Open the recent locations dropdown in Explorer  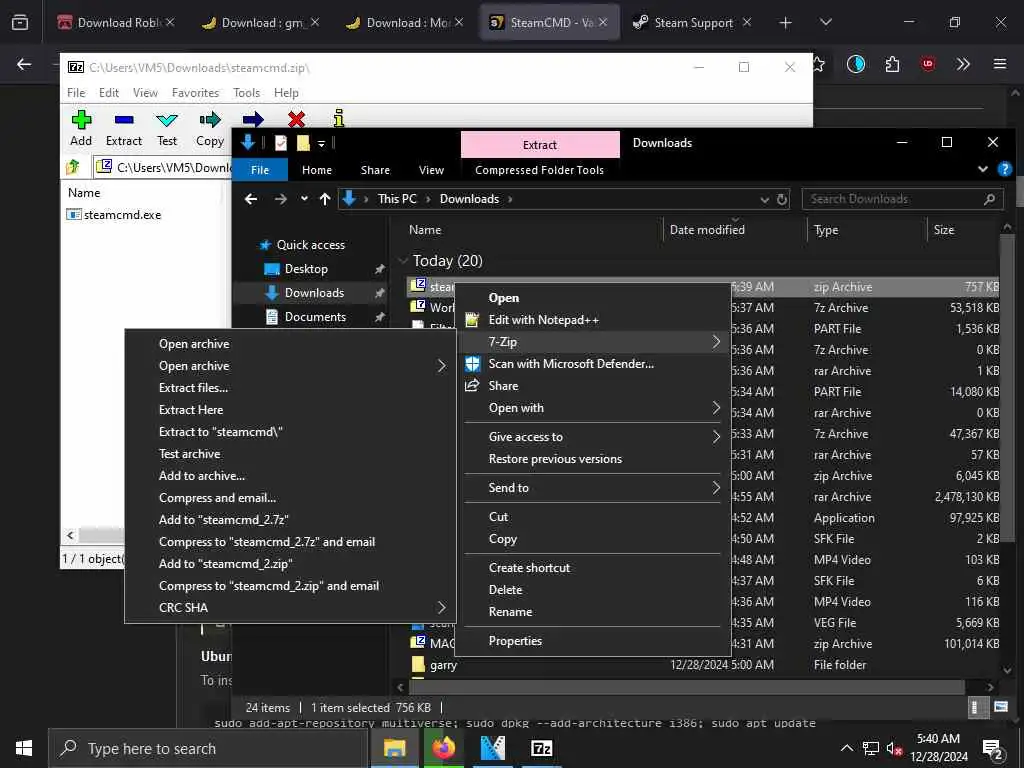coord(304,199)
